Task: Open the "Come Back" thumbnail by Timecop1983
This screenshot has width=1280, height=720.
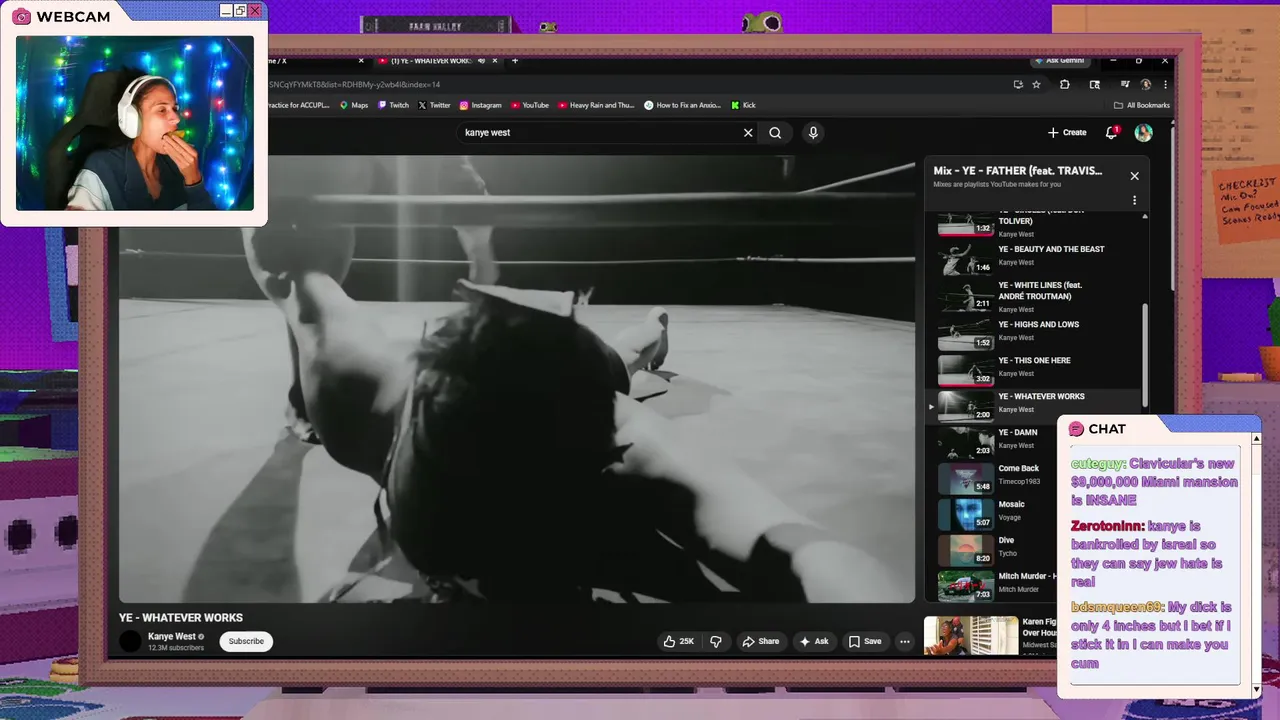Action: pyautogui.click(x=966, y=478)
